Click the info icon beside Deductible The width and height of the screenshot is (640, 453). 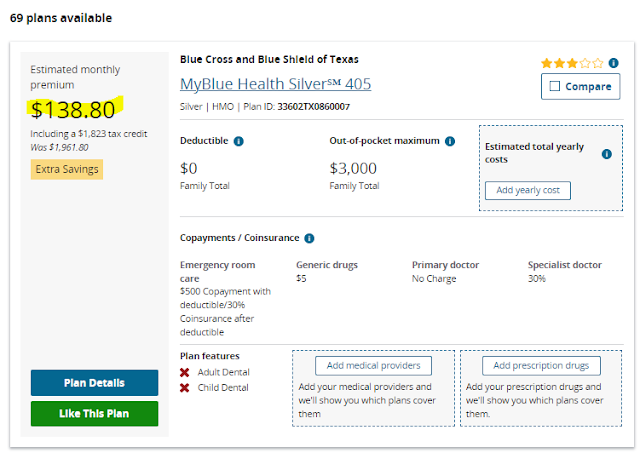[239, 141]
